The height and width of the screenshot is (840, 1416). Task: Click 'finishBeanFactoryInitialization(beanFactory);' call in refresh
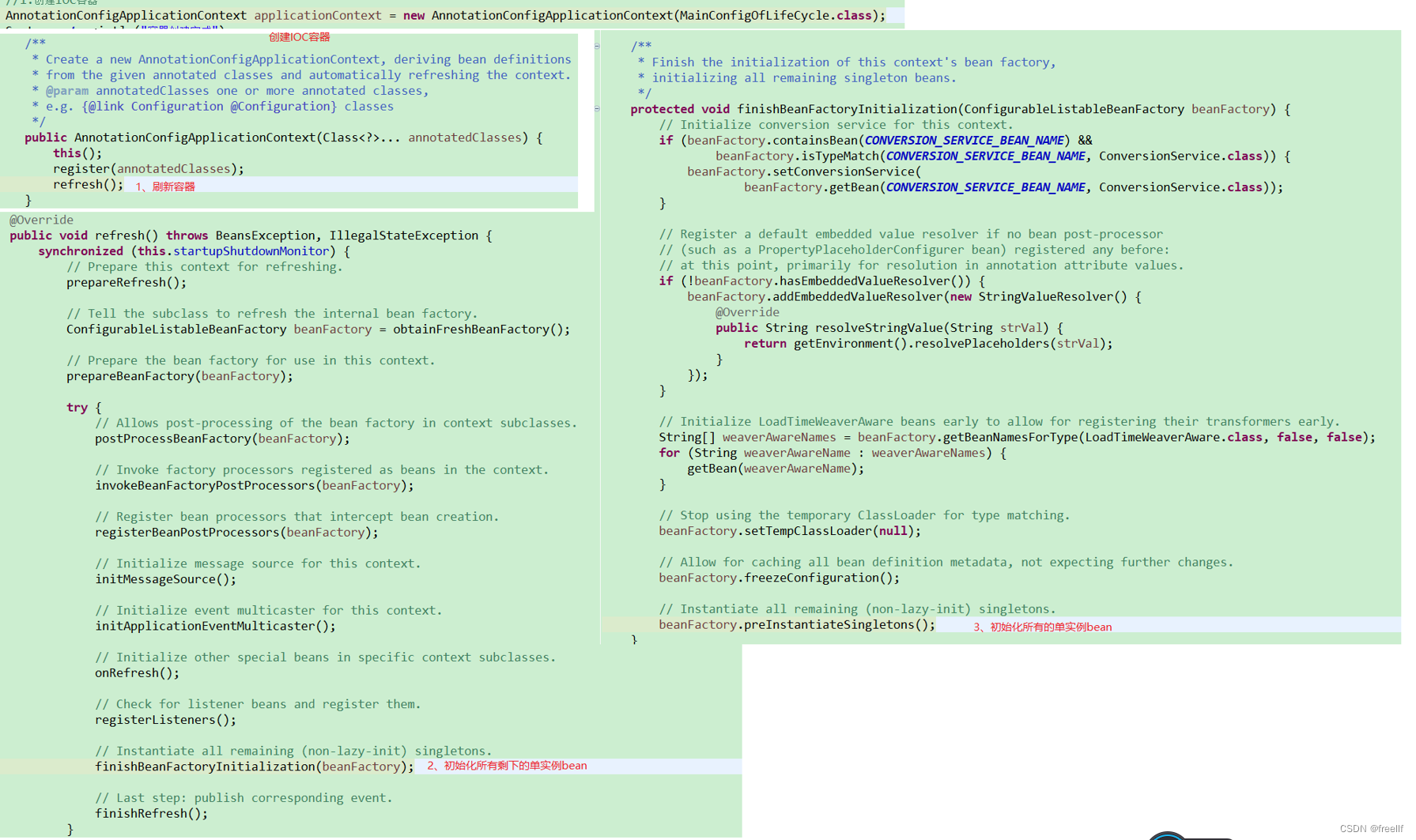[255, 767]
